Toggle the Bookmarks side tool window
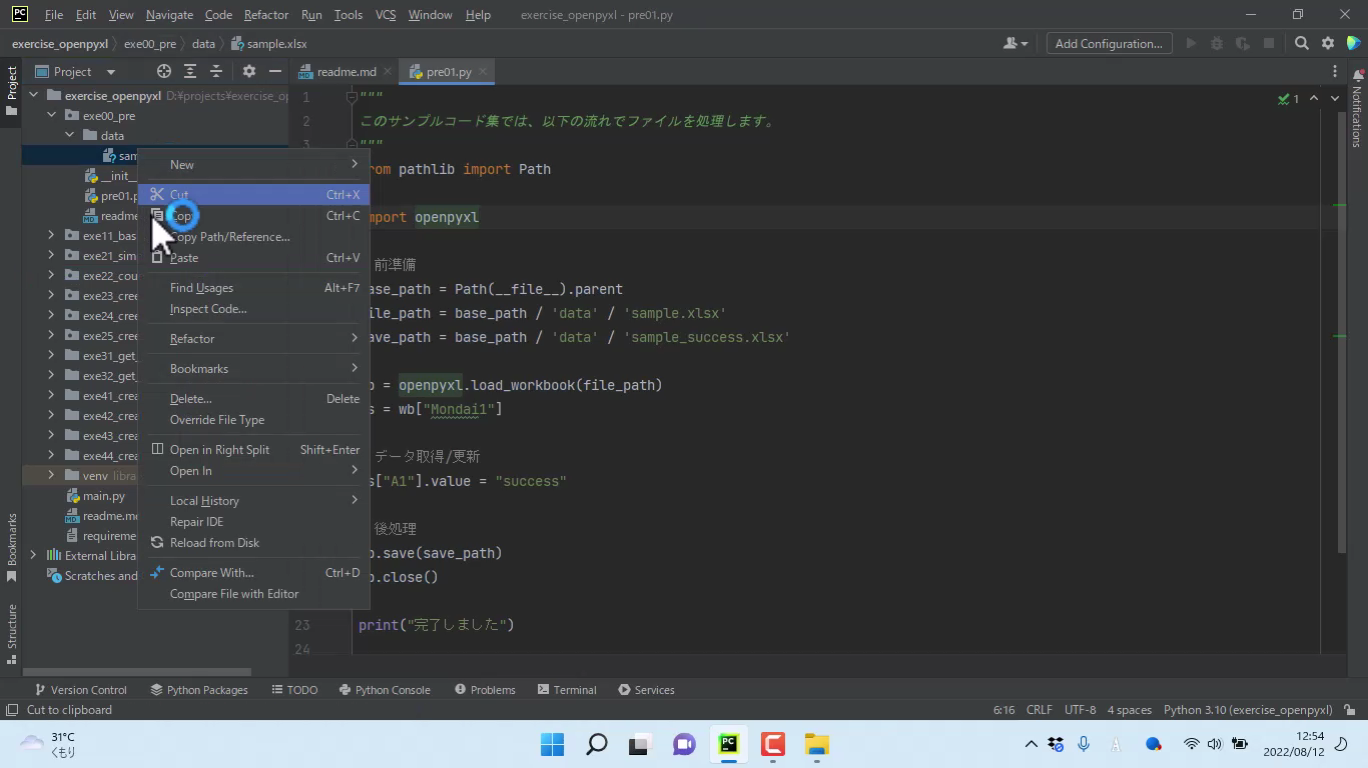This screenshot has height=768, width=1368. click(12, 546)
